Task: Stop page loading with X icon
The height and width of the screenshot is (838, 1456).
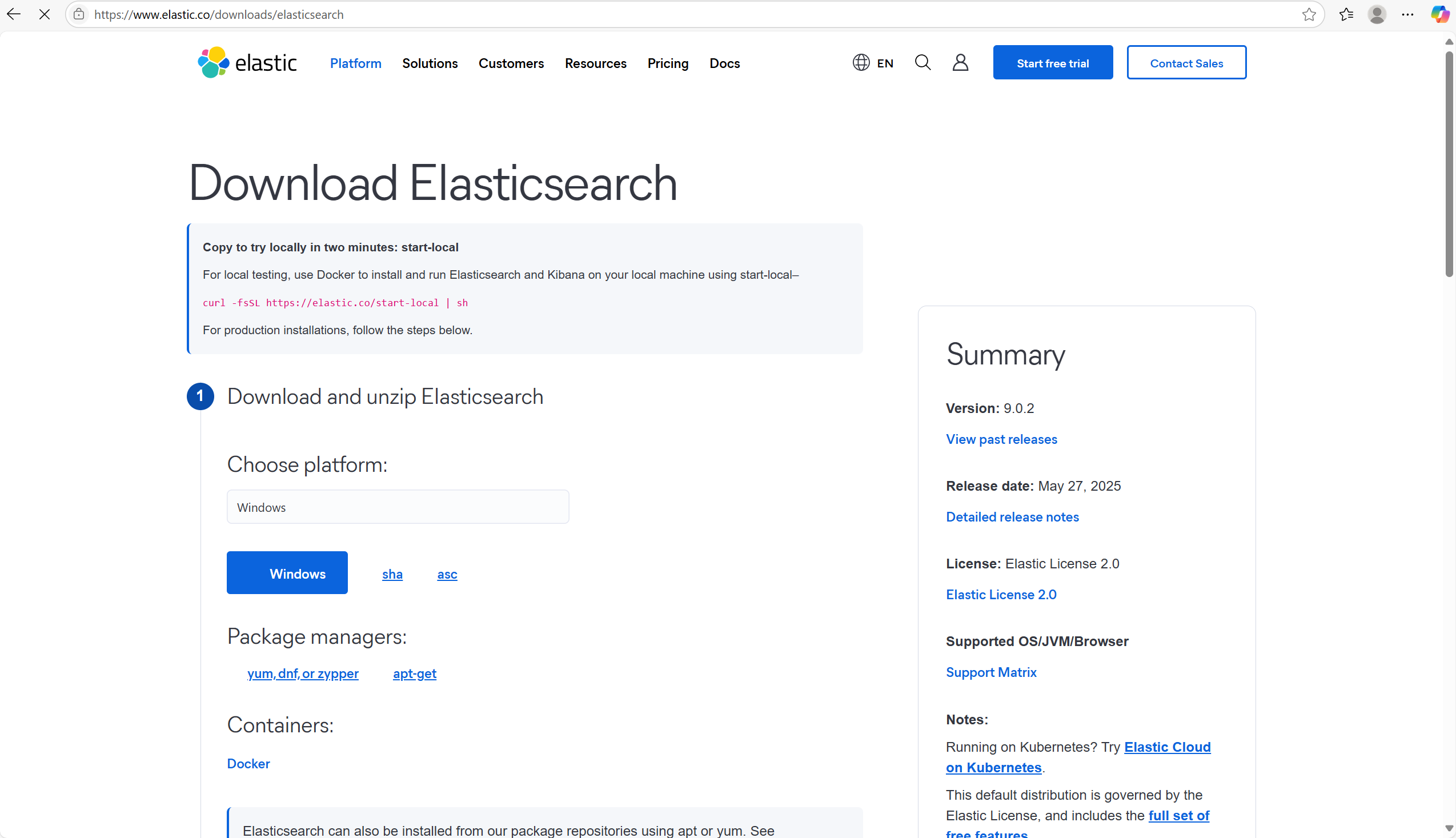Action: pyautogui.click(x=45, y=14)
